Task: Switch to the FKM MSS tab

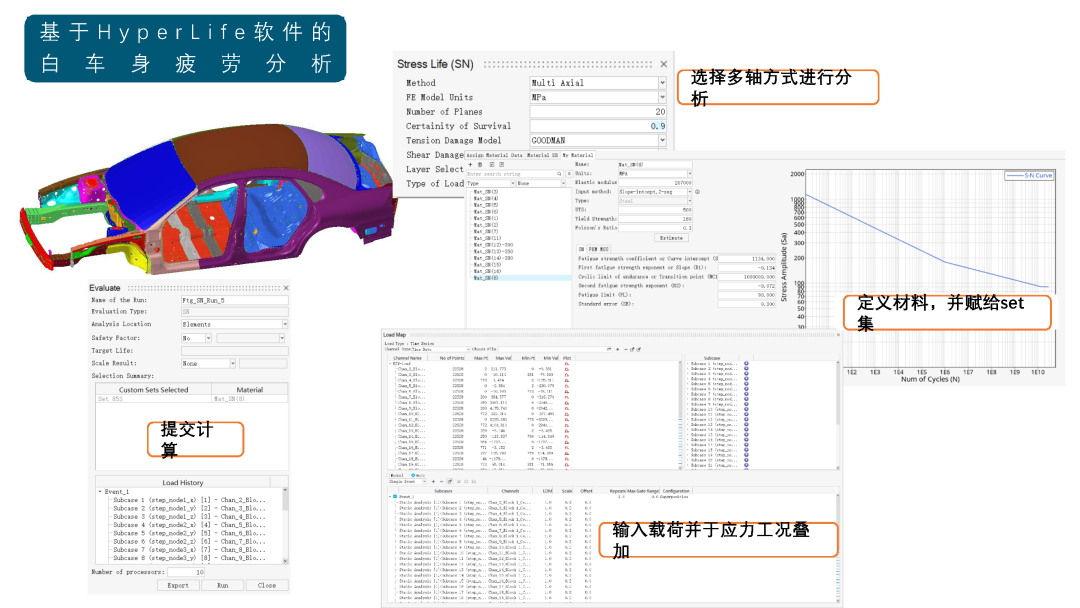Action: (598, 249)
